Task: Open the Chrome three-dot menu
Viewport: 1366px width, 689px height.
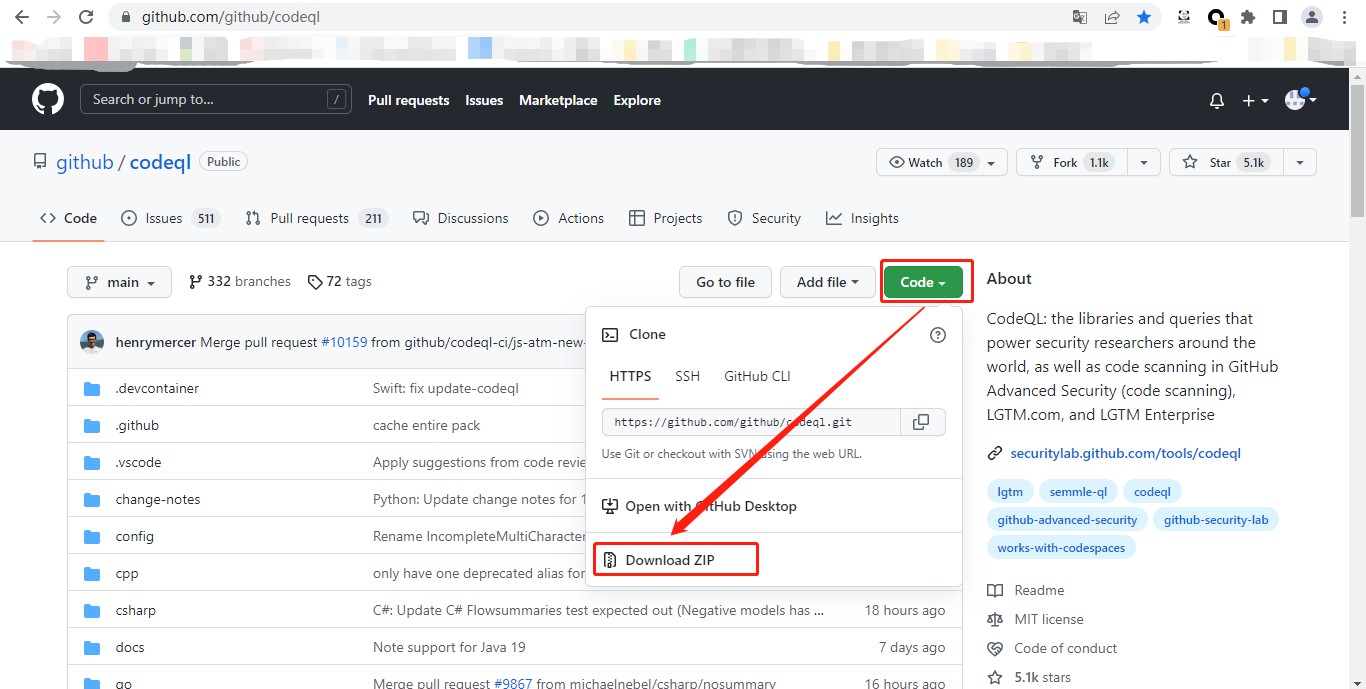Action: (x=1343, y=17)
